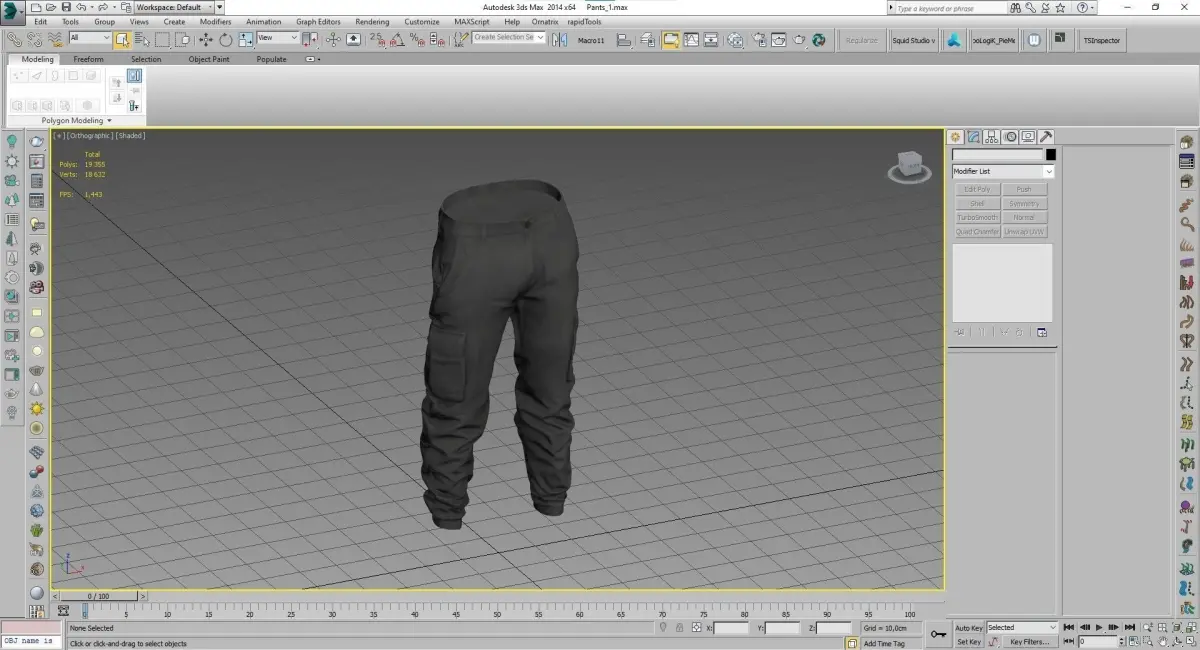
Task: Switch to the Object Paint ribbon tab
Action: point(209,59)
